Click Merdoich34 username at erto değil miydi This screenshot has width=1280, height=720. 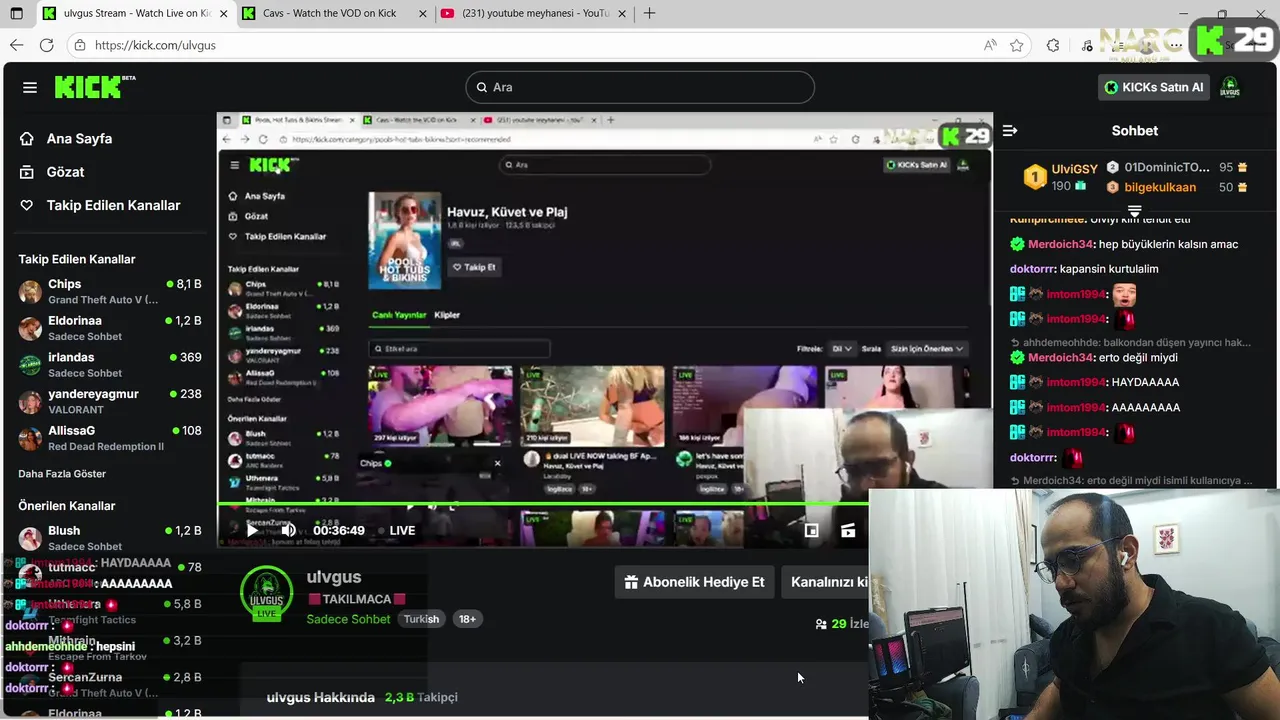click(1061, 357)
